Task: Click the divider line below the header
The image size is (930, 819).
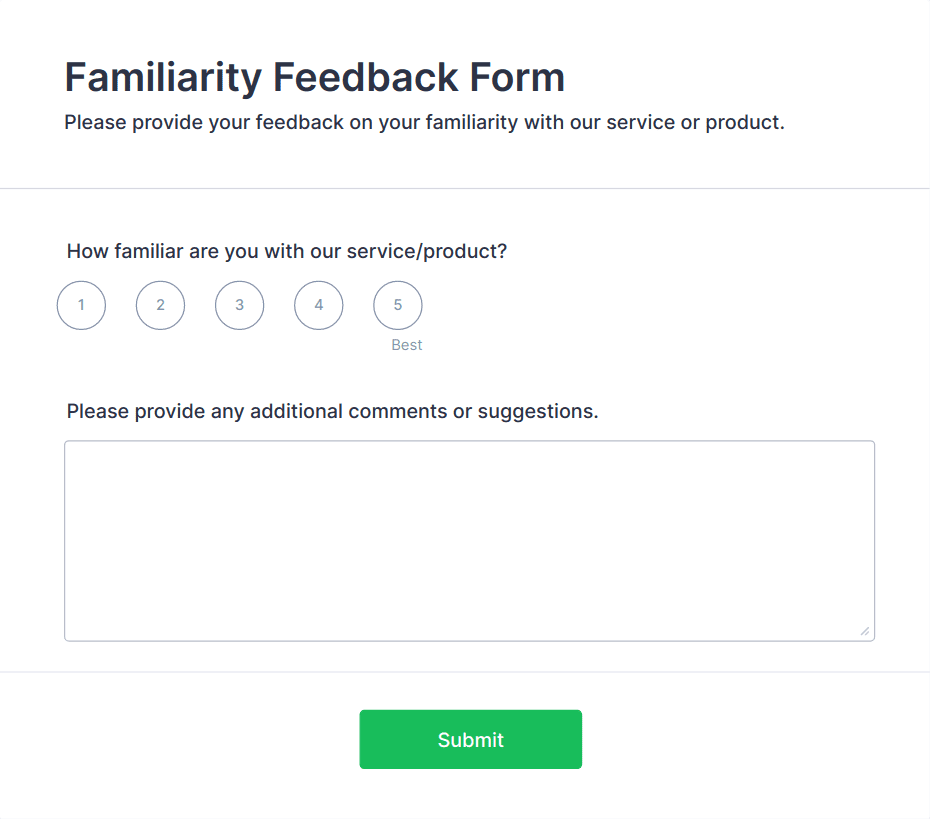Action: pyautogui.click(x=465, y=188)
